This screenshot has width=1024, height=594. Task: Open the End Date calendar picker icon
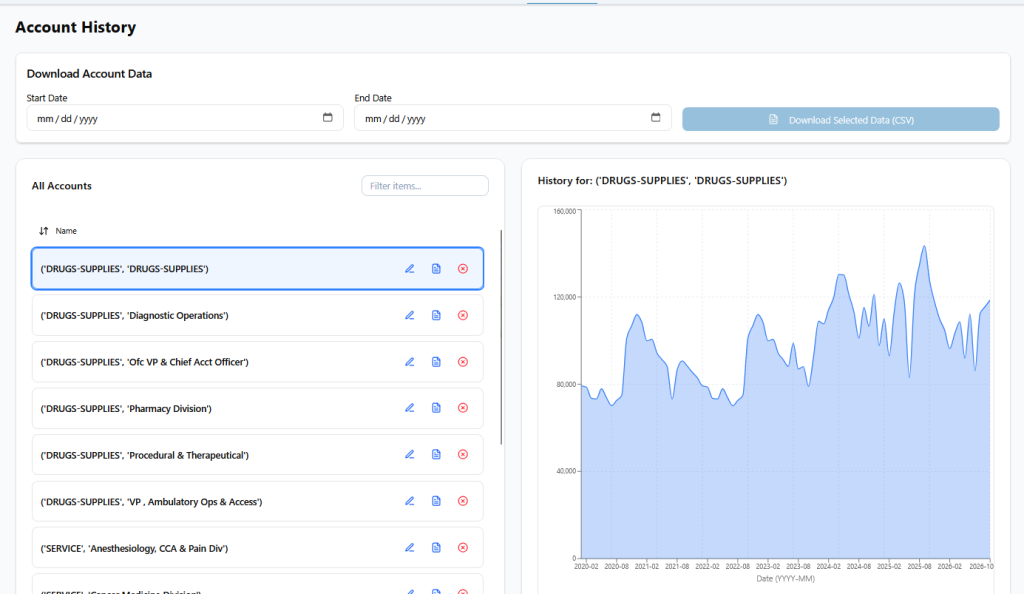tap(656, 117)
